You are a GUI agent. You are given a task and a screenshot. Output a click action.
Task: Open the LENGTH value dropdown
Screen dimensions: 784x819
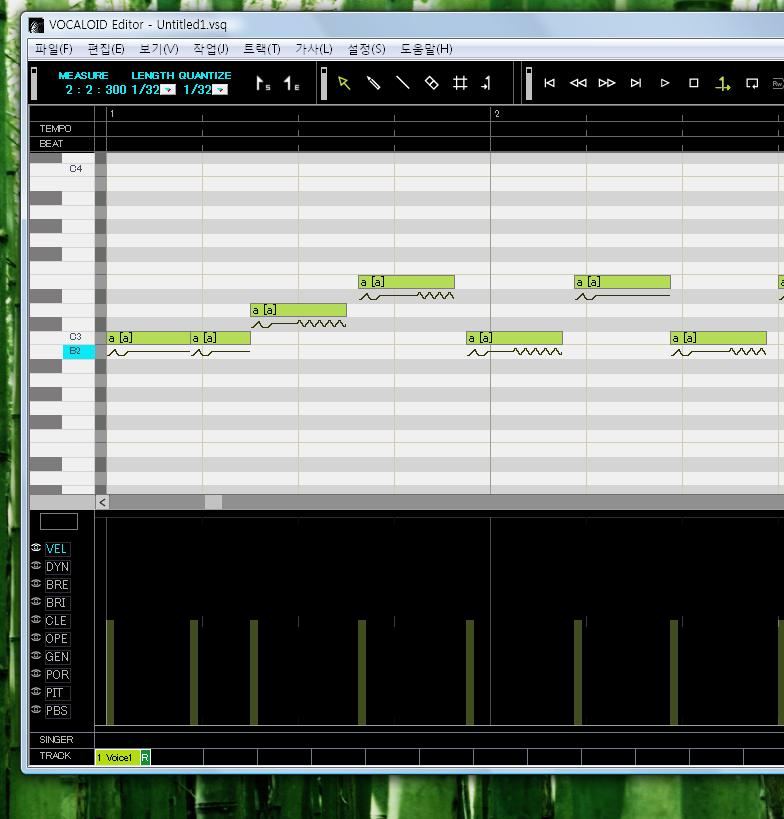tap(168, 90)
